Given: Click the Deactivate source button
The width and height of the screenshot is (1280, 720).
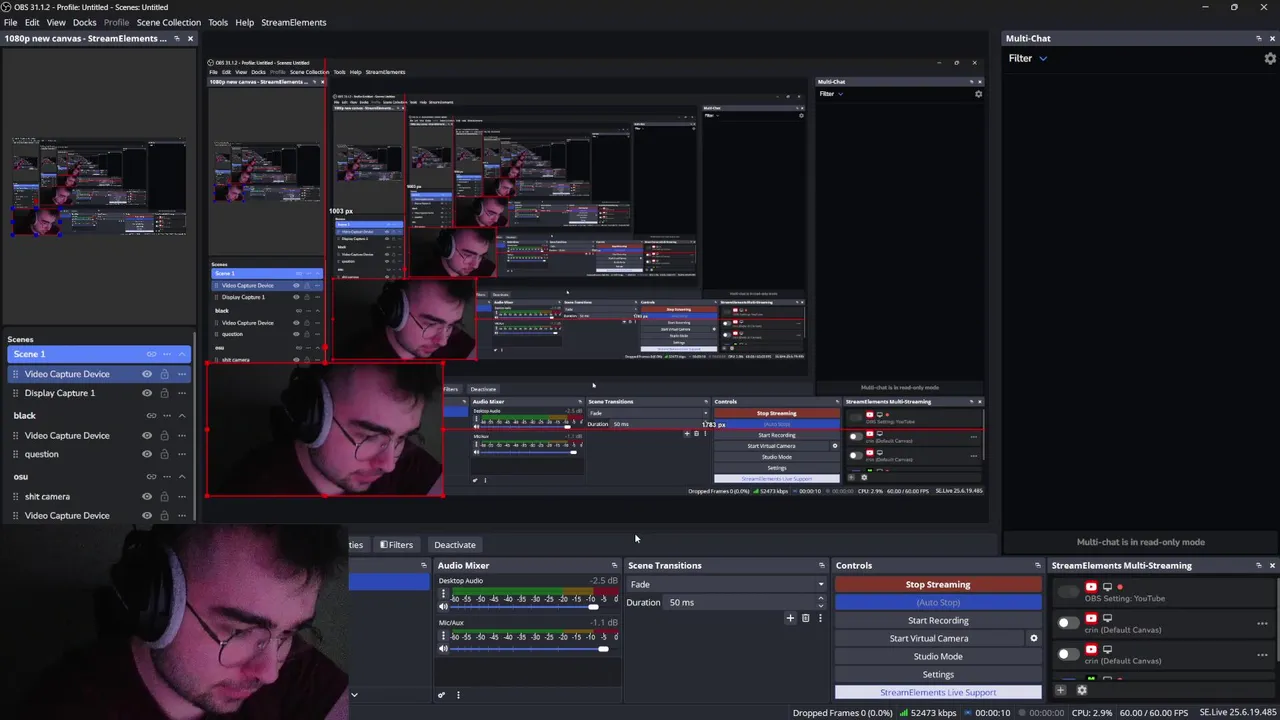Looking at the screenshot, I should [x=455, y=545].
